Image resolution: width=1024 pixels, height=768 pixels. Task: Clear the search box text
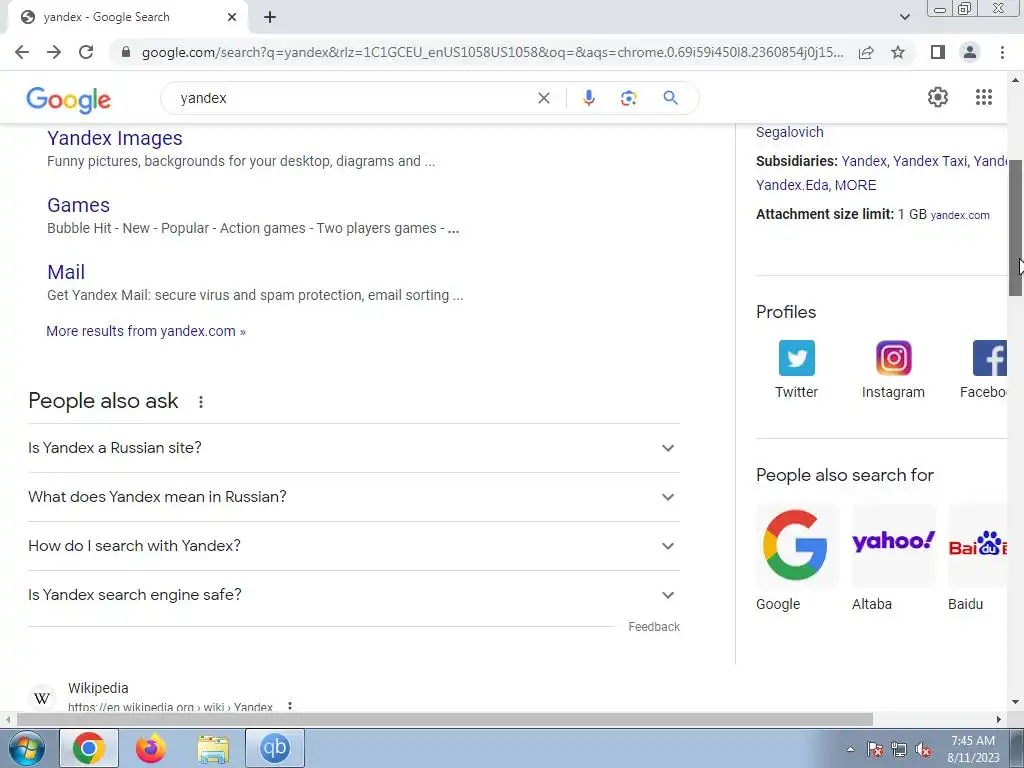coord(543,98)
